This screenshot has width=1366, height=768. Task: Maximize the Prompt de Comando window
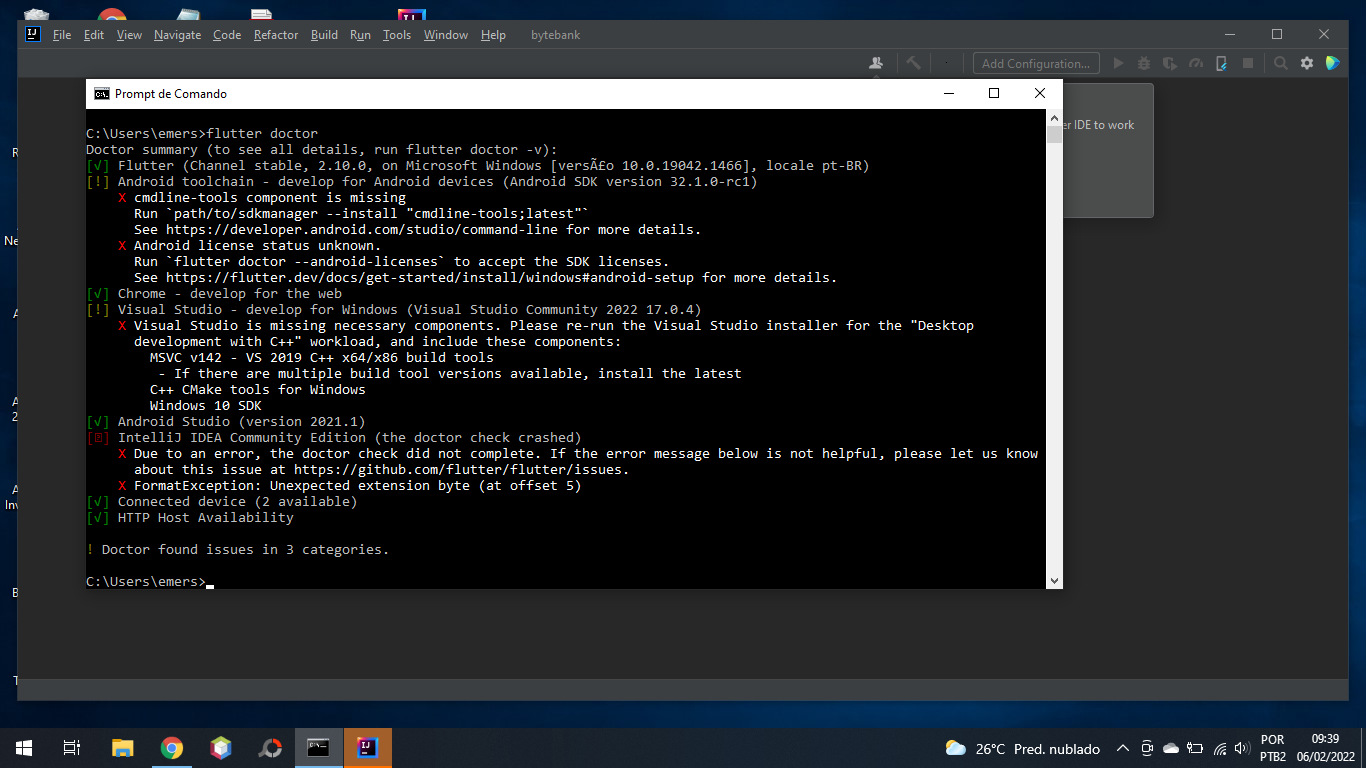pos(993,93)
